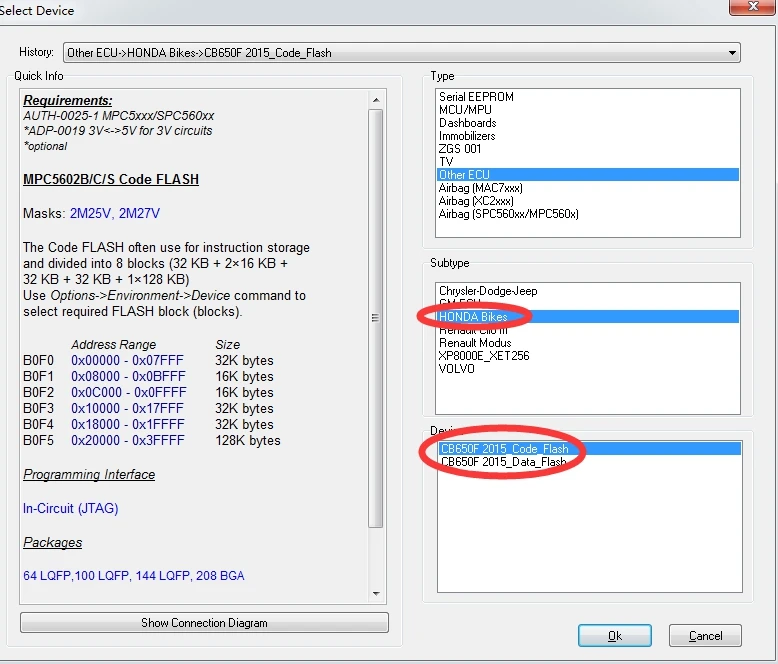Screen dimensions: 778x664
Task: Click the Packages heading
Action: click(52, 542)
